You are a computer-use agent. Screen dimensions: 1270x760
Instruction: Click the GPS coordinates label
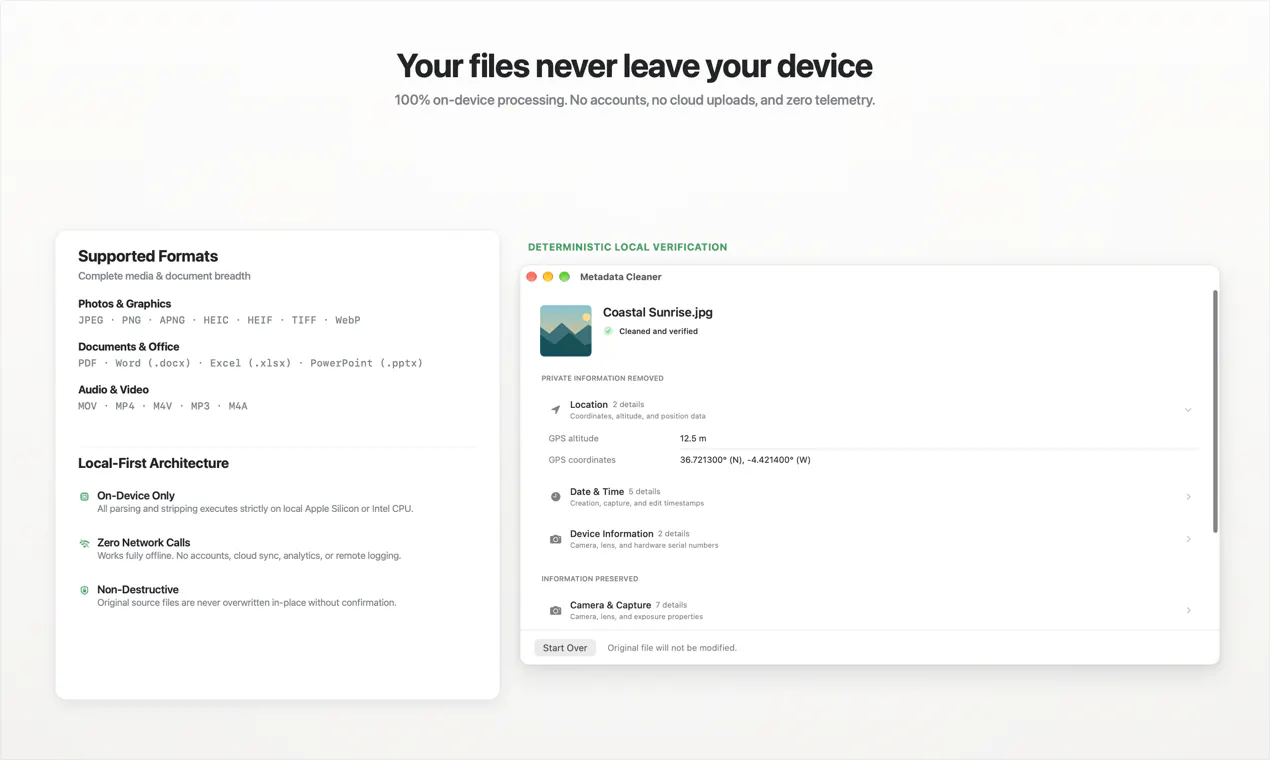582,460
